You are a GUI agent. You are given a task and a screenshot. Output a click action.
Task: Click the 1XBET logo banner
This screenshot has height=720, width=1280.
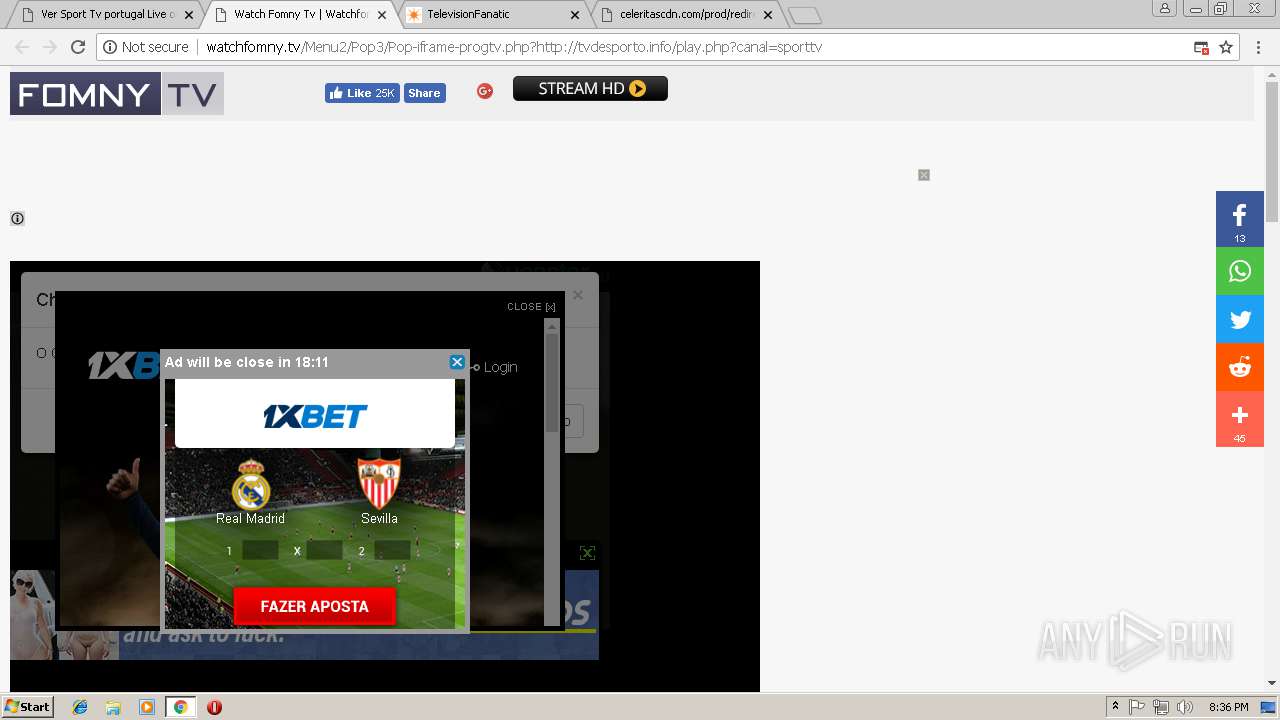pyautogui.click(x=315, y=414)
